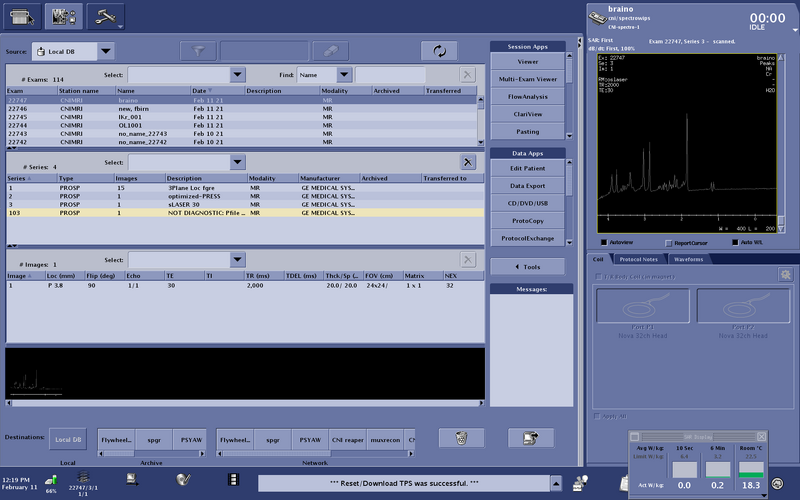Switch to the Protocol Notes tab

(638, 259)
